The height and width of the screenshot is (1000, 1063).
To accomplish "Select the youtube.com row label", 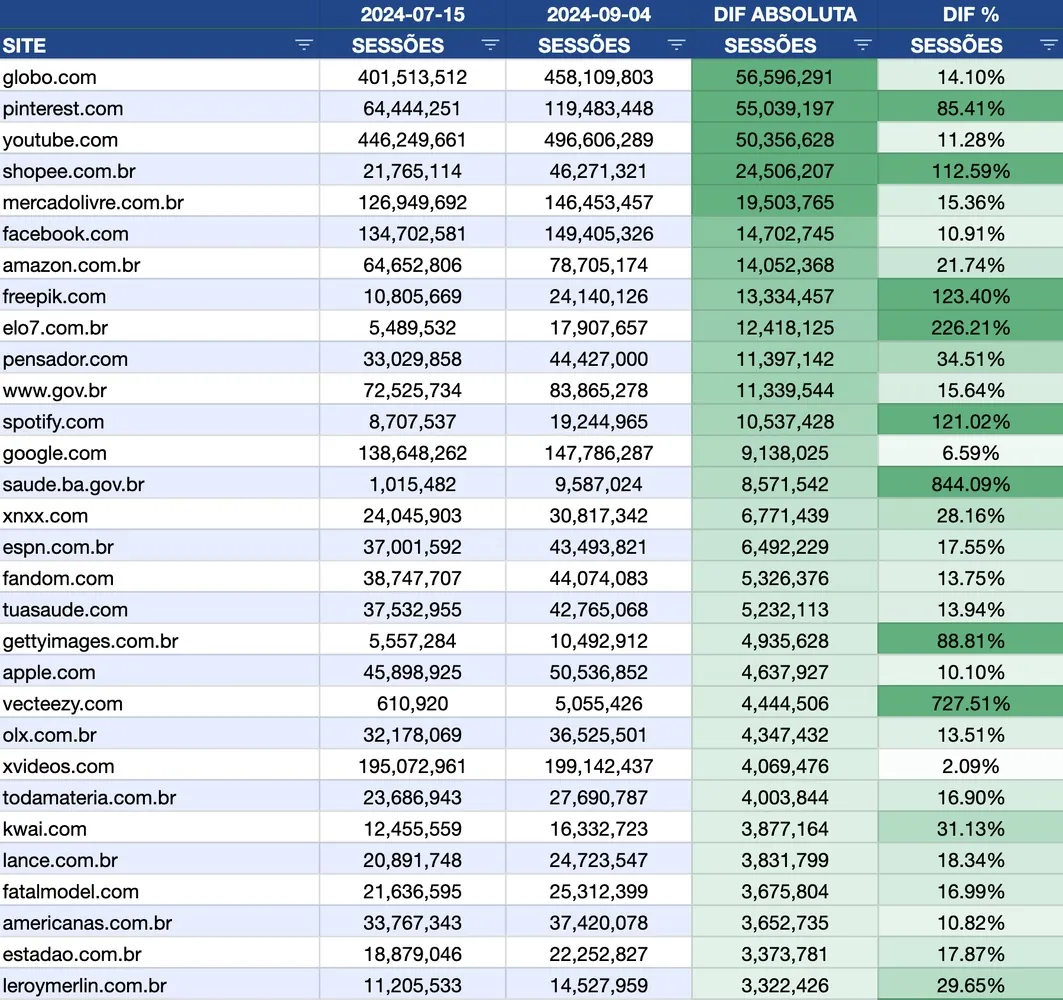I will tap(54, 139).
